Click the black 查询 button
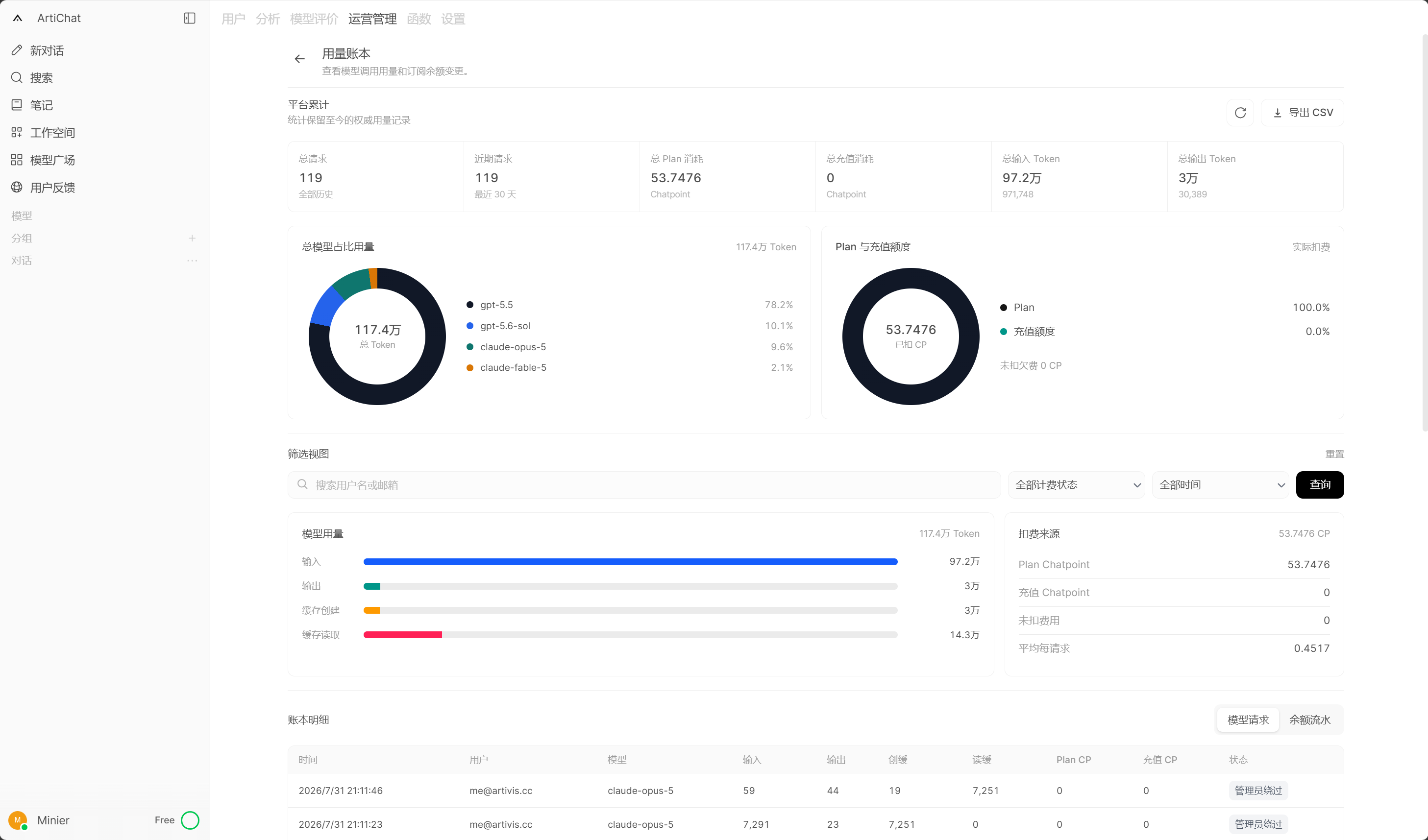This screenshot has width=1428, height=840. click(x=1320, y=485)
